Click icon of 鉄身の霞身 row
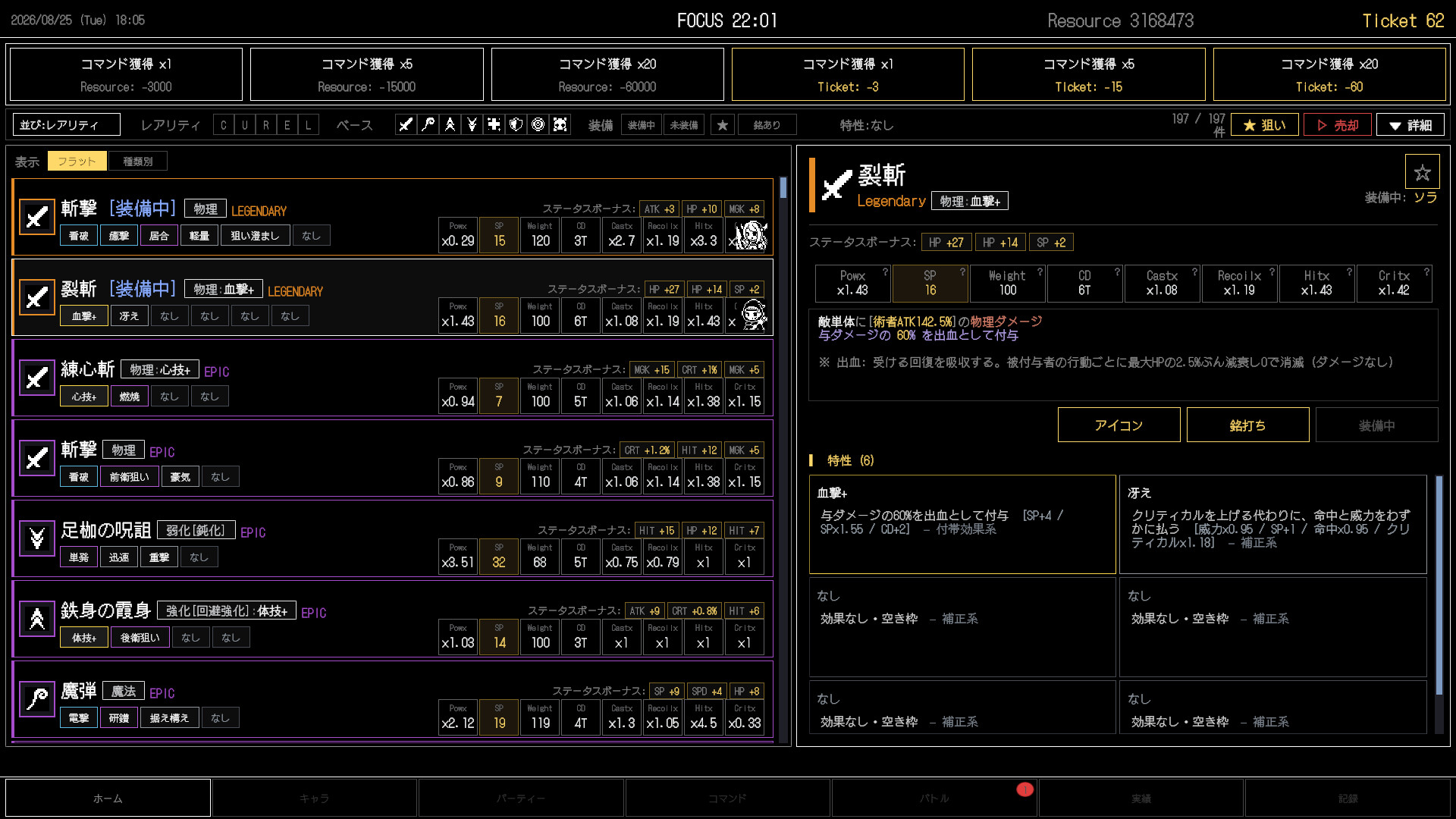Image resolution: width=1456 pixels, height=819 pixels. point(37,619)
